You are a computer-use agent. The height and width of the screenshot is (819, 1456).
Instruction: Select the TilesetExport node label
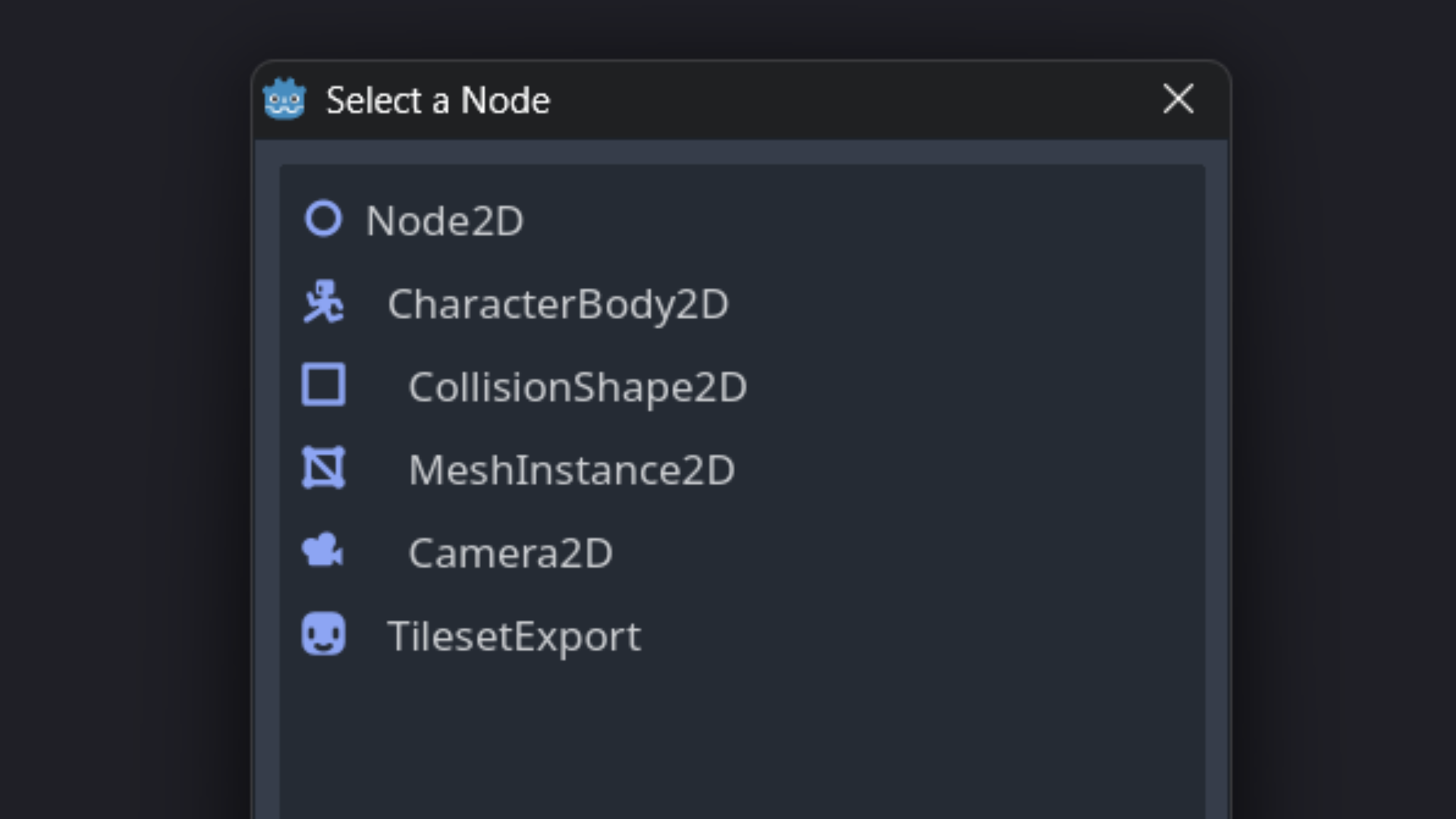coord(513,635)
